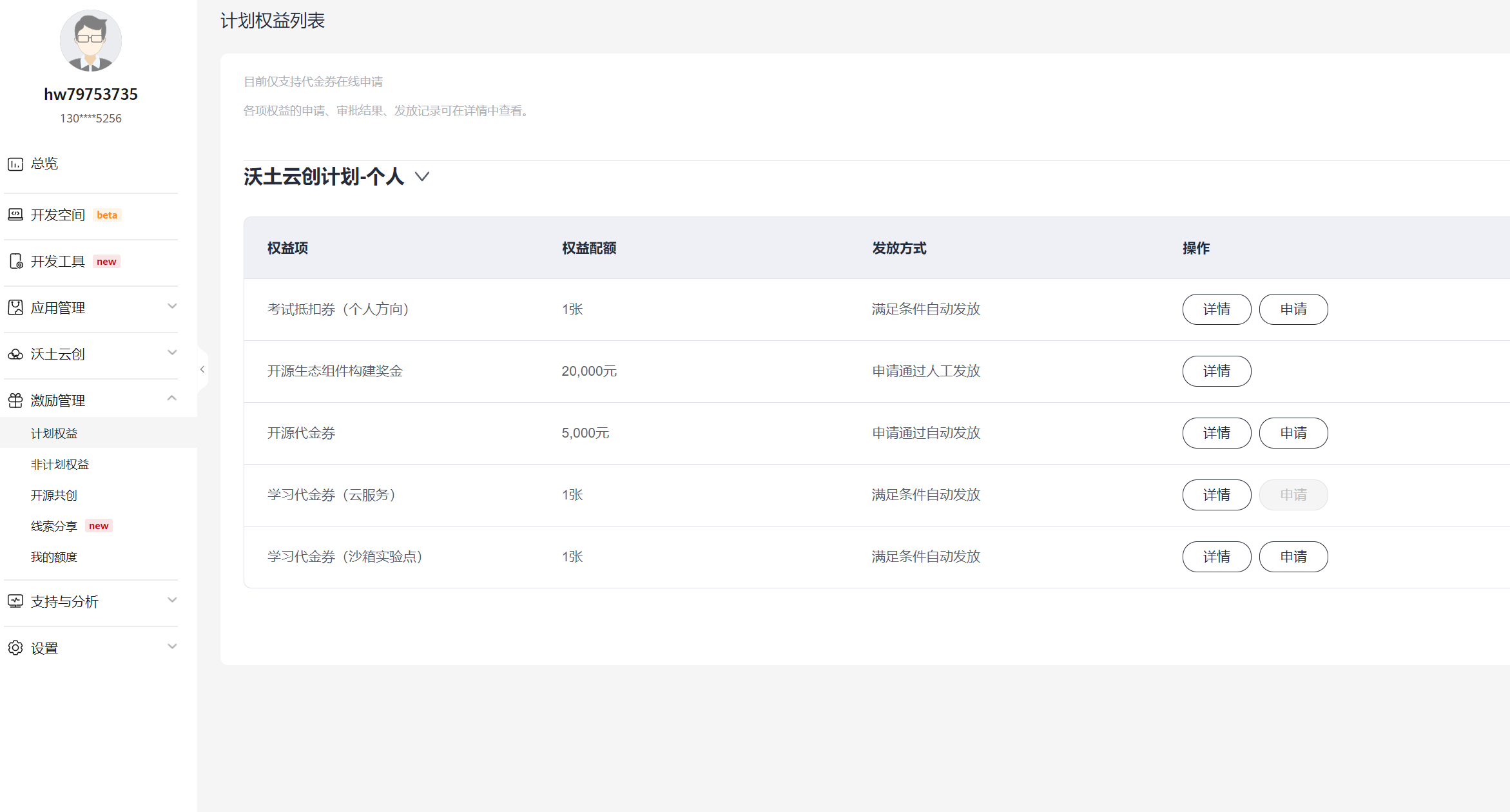Click the 开发空间 laptop icon

15,215
